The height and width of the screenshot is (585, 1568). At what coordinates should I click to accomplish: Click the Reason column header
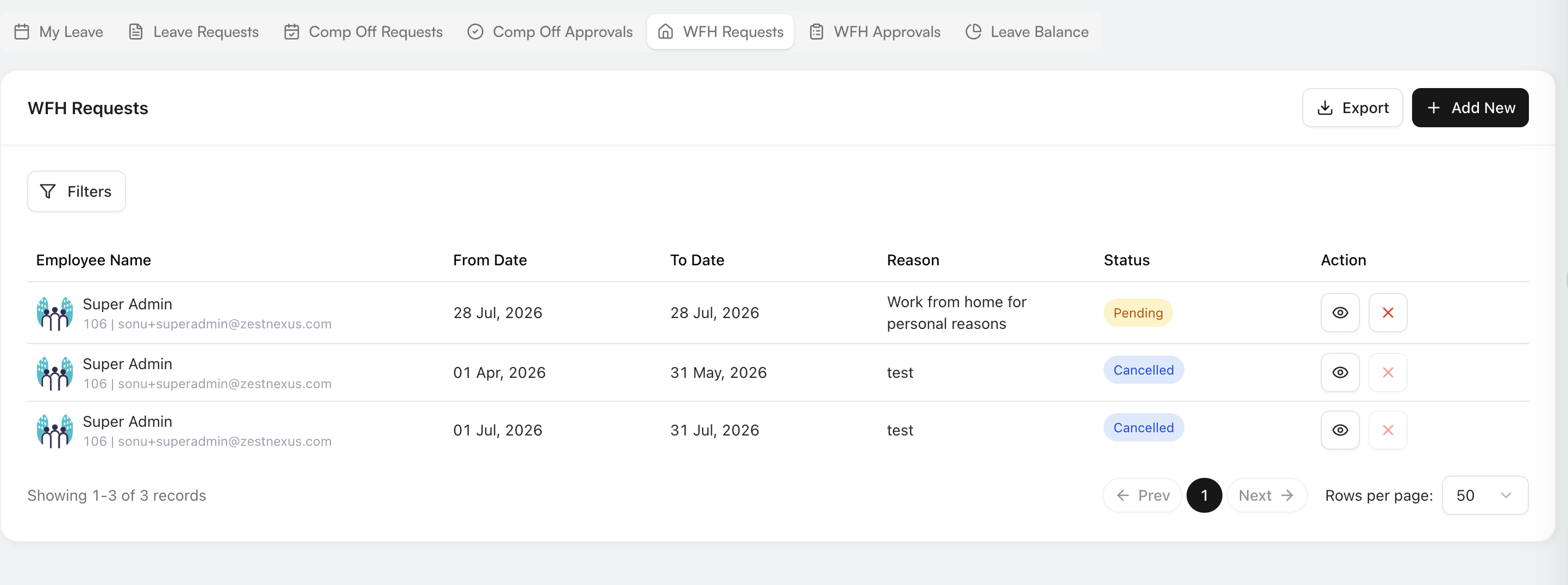pos(912,260)
